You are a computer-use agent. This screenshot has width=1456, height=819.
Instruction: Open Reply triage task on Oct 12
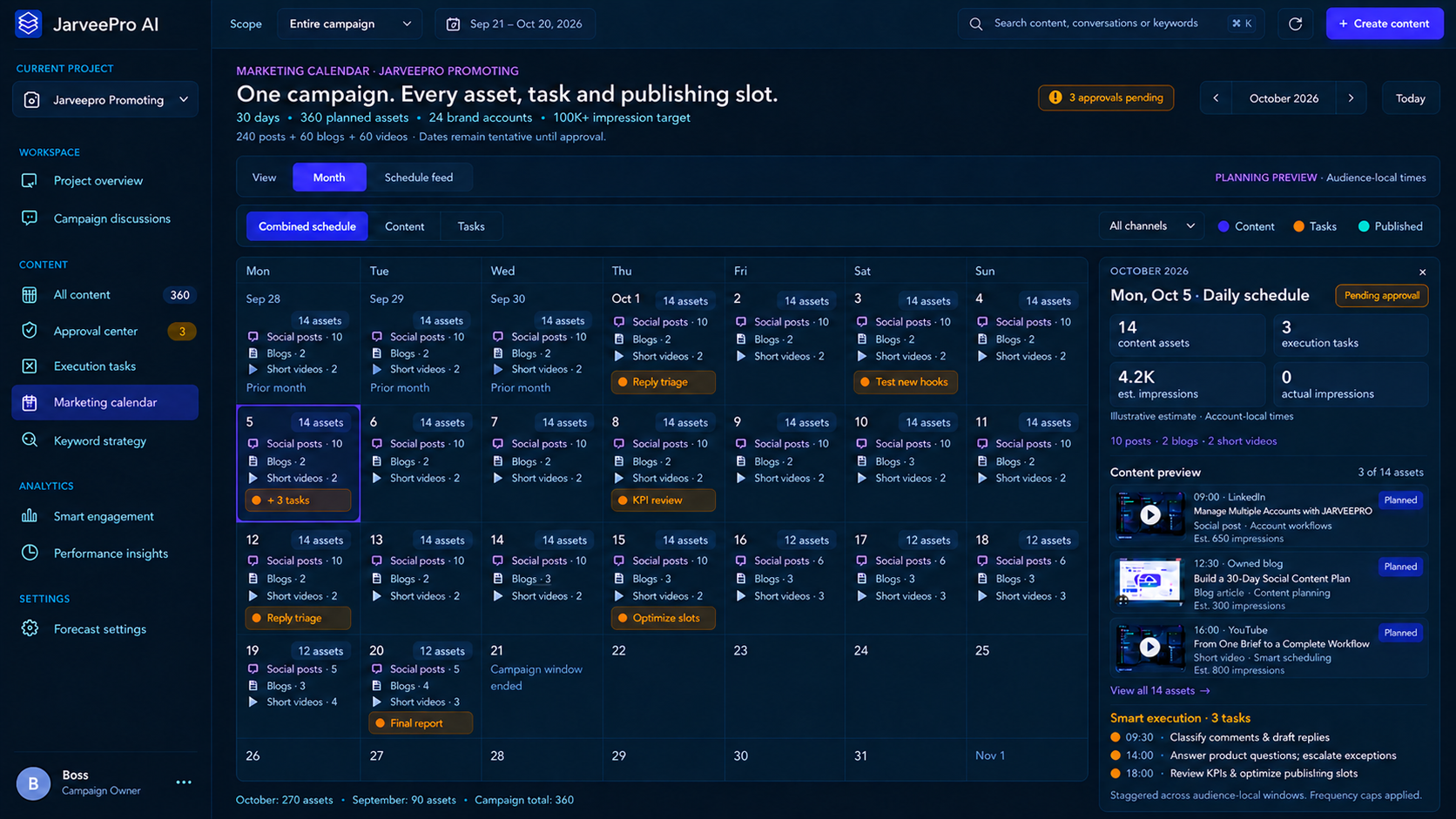pos(298,618)
